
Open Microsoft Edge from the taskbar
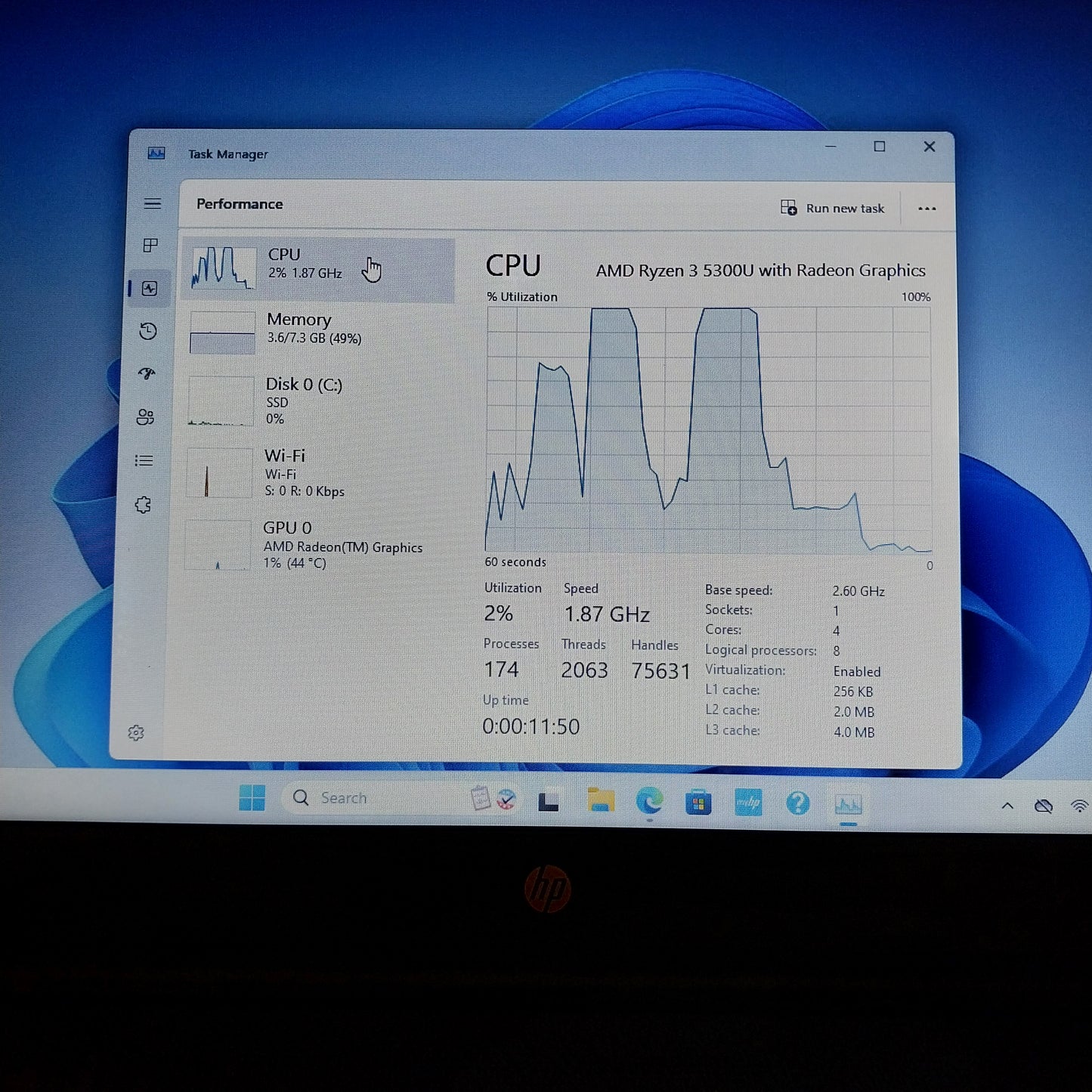coord(649,800)
